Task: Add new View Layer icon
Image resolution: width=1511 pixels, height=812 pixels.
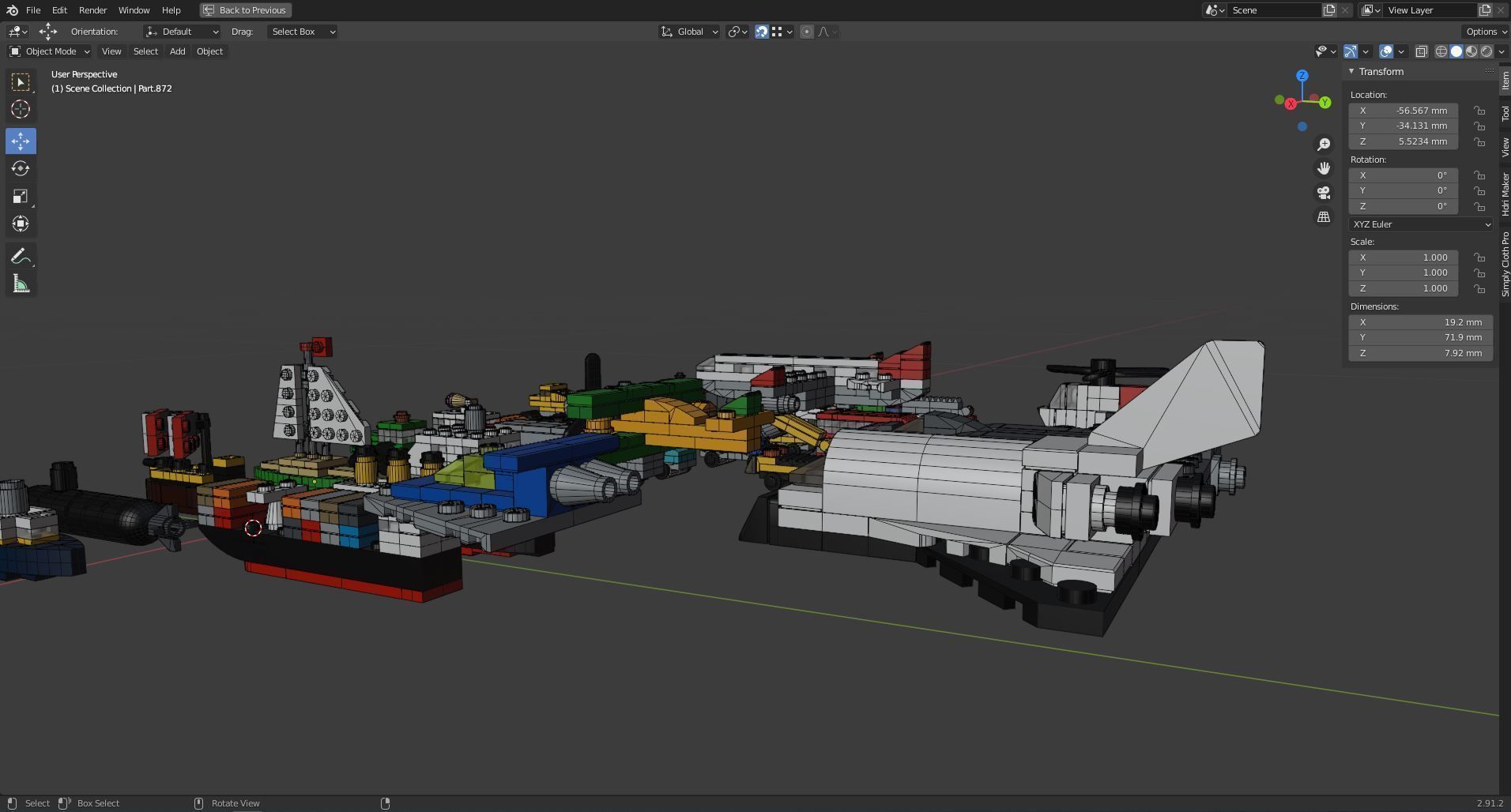Action: tap(1485, 10)
